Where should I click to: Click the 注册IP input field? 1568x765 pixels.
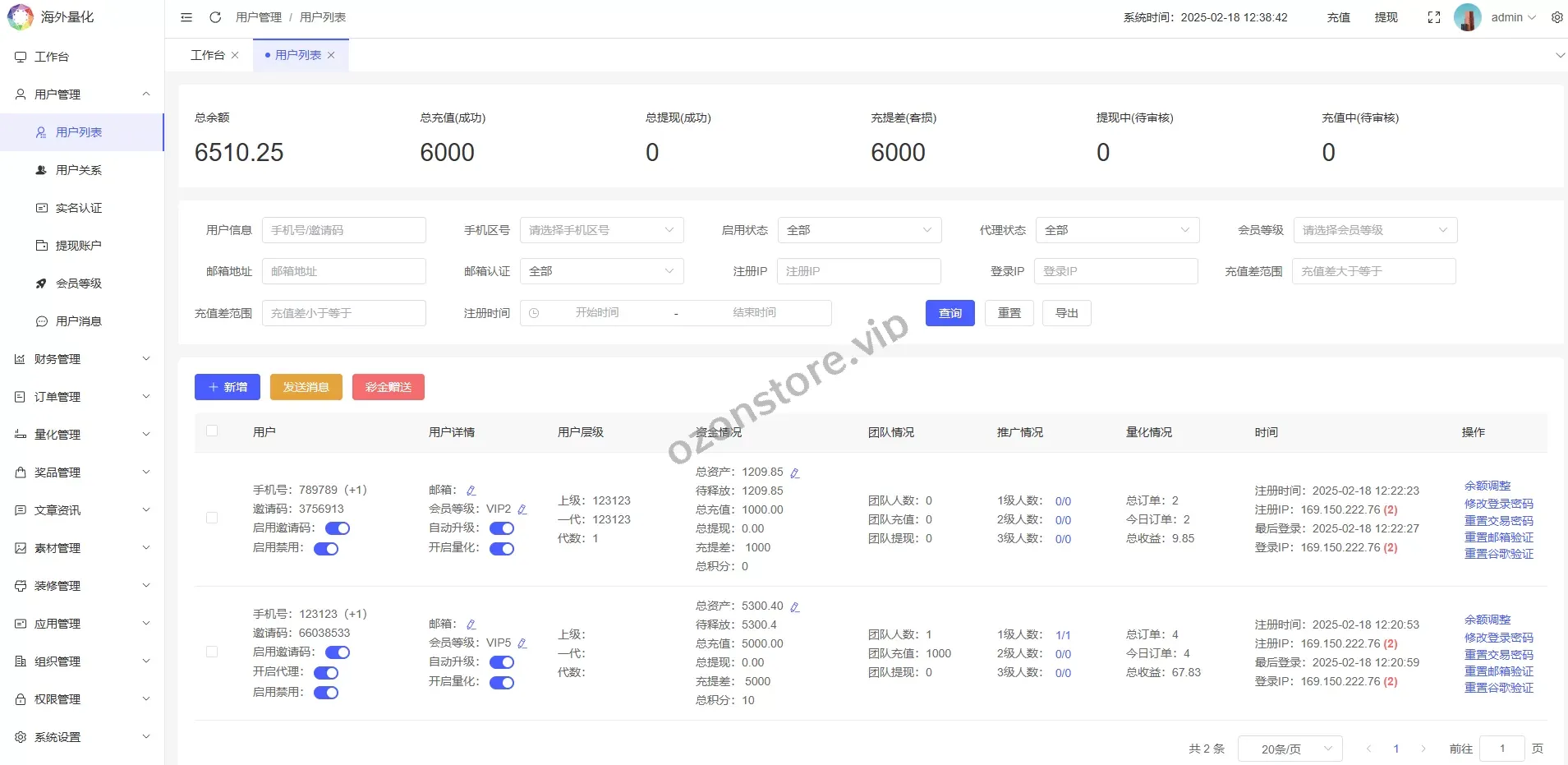[x=858, y=271]
